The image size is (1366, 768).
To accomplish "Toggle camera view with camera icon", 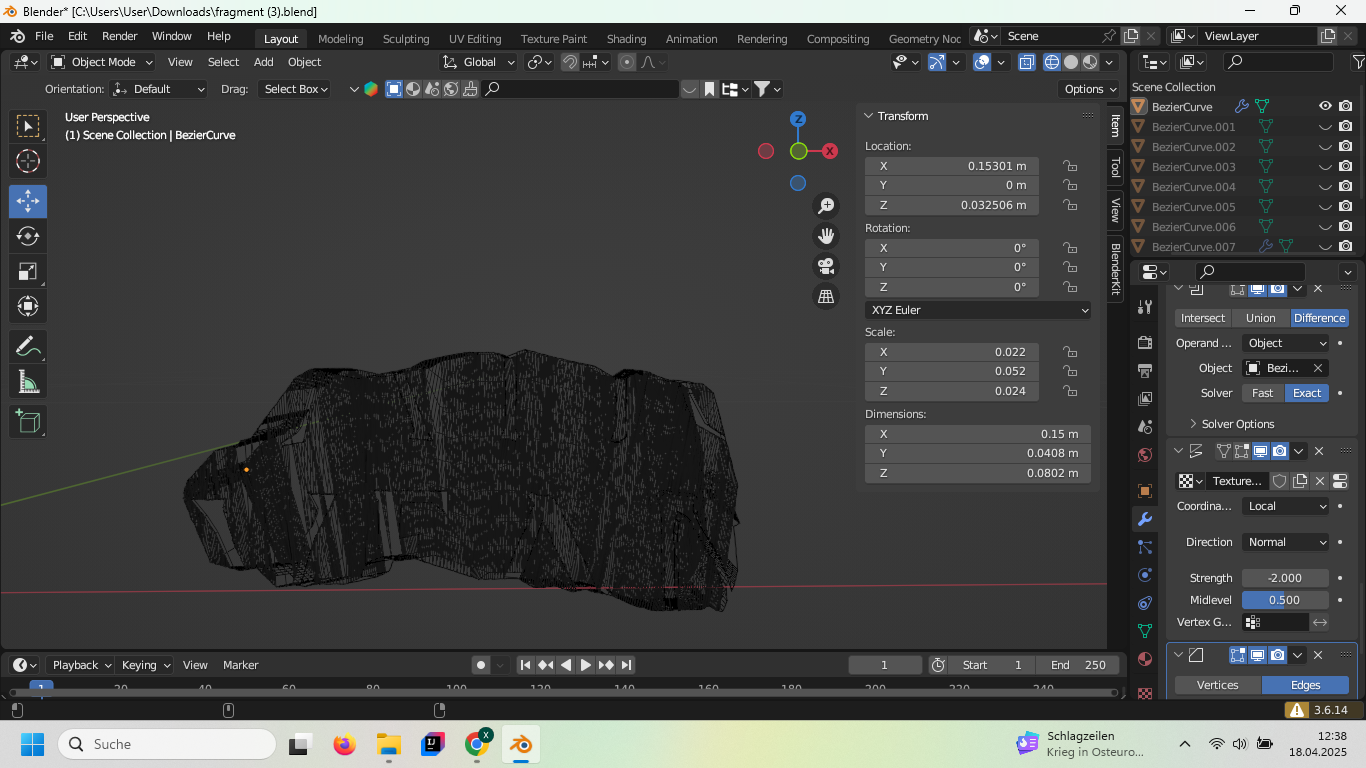I will click(826, 266).
